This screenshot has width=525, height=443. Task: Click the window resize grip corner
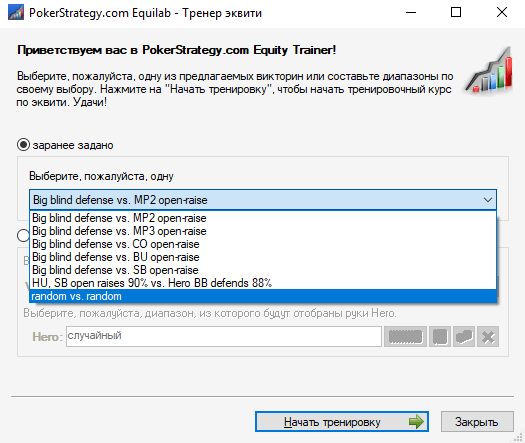click(x=519, y=437)
